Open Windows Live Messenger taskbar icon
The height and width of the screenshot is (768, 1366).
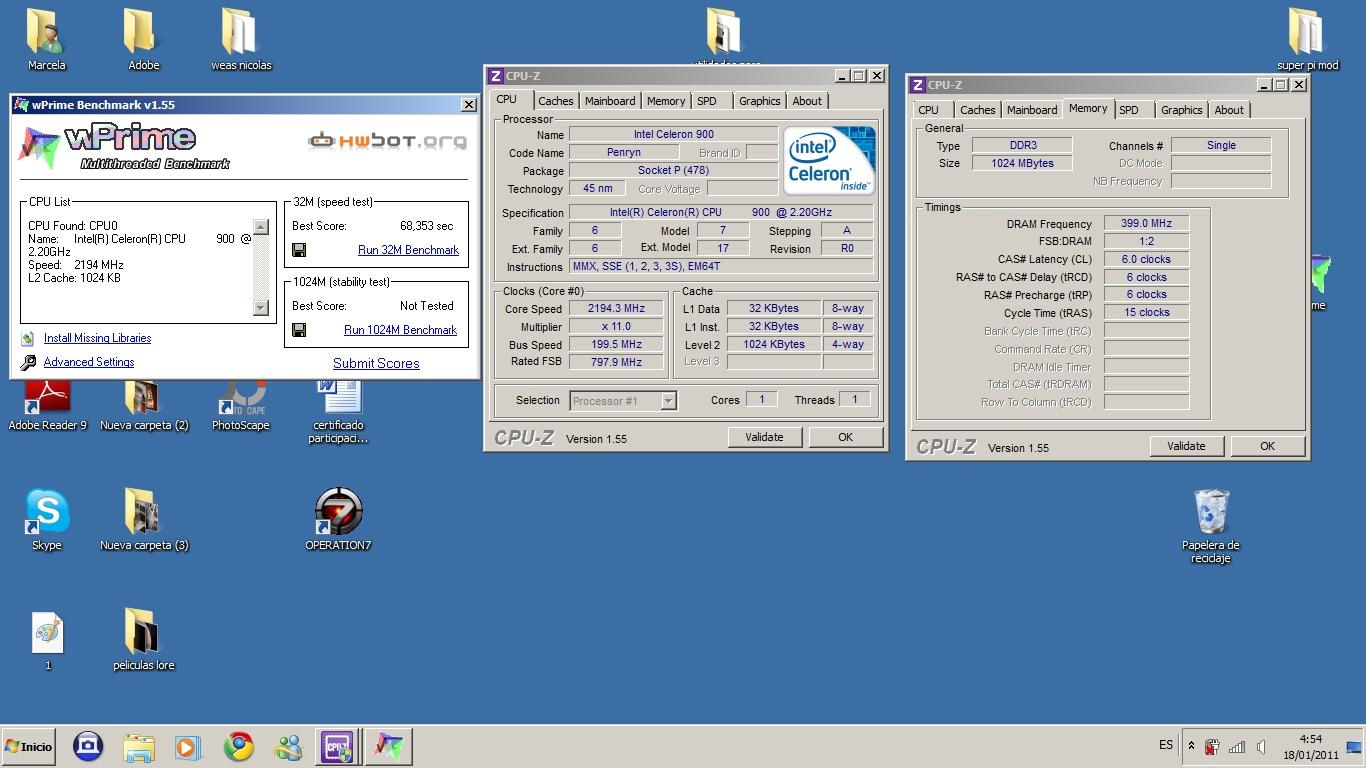288,746
